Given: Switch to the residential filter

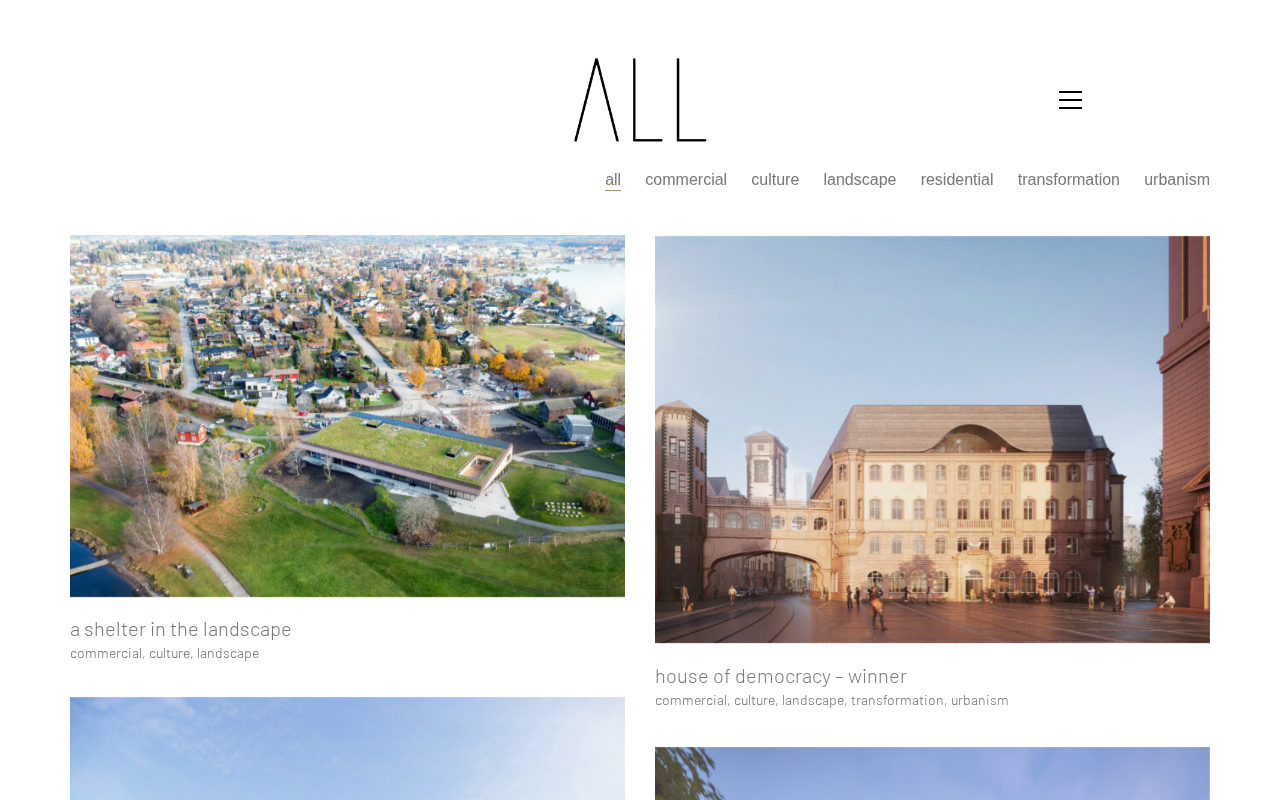Looking at the screenshot, I should 957,180.
